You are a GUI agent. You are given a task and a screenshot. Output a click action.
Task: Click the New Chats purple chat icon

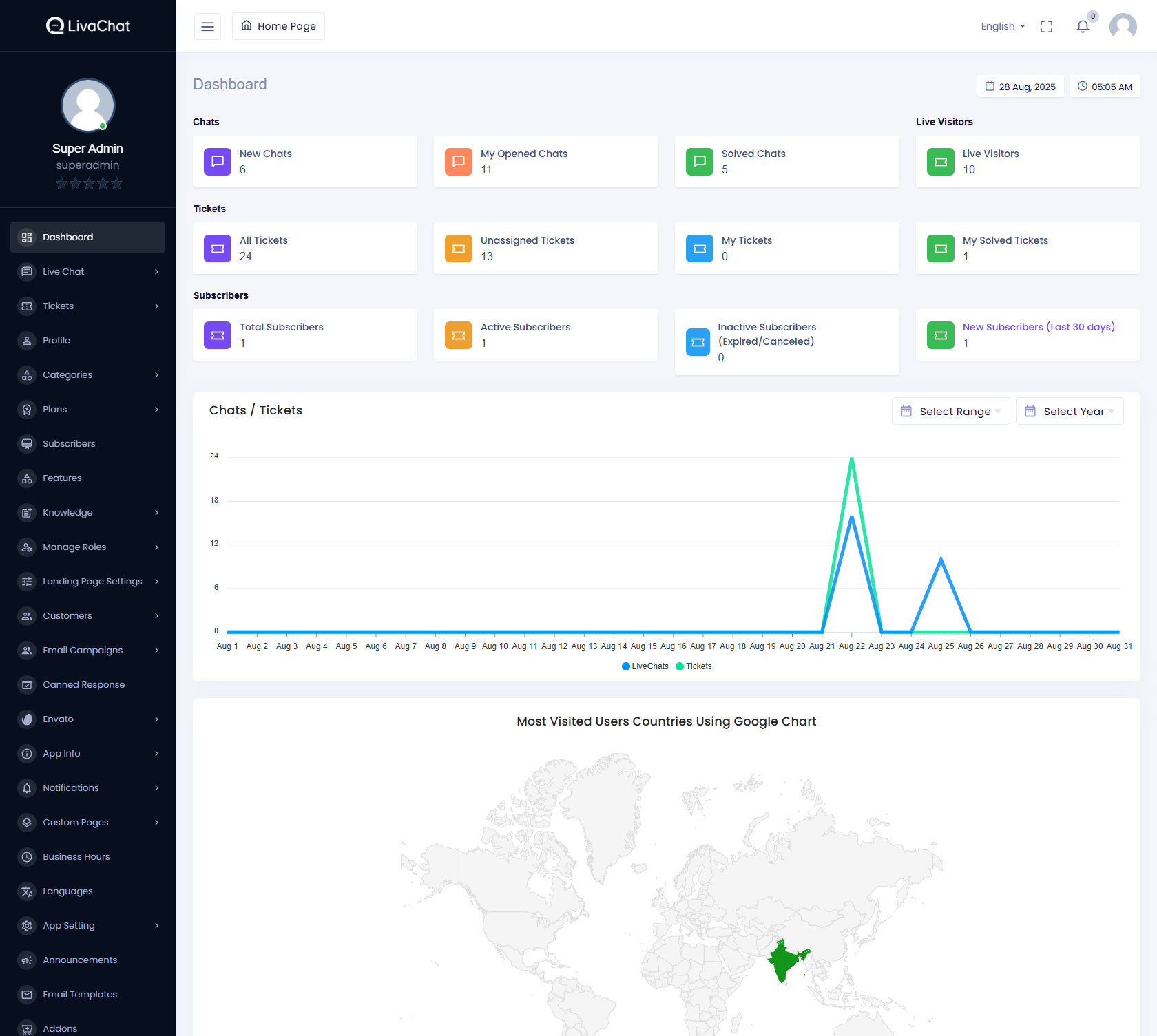[x=218, y=162]
